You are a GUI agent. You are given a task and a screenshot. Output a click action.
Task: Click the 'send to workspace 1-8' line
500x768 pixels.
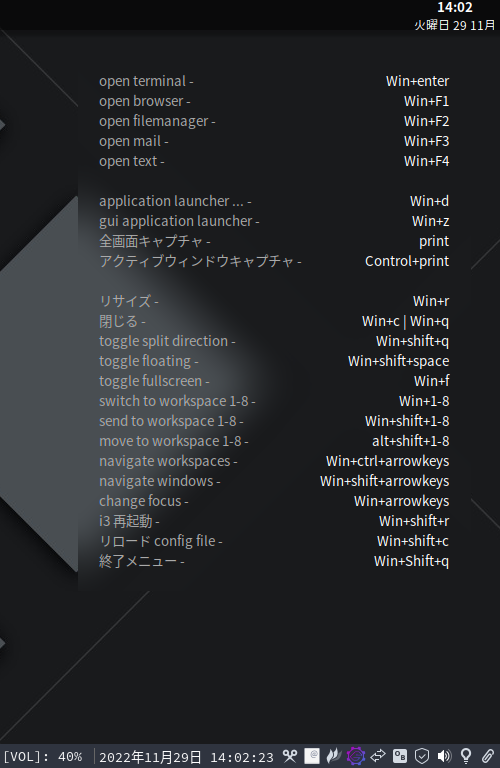click(x=171, y=421)
